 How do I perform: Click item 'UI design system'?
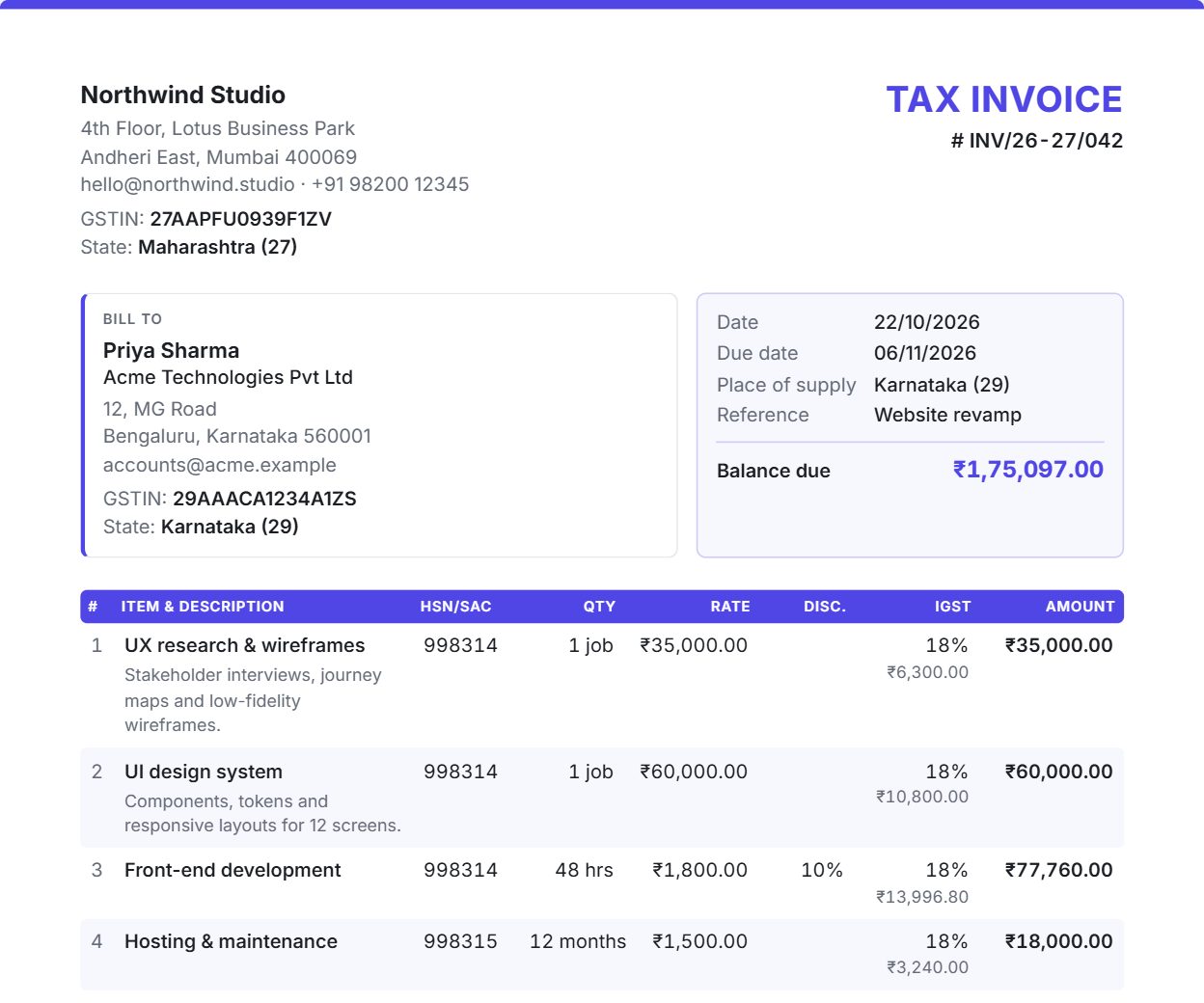pos(204,772)
